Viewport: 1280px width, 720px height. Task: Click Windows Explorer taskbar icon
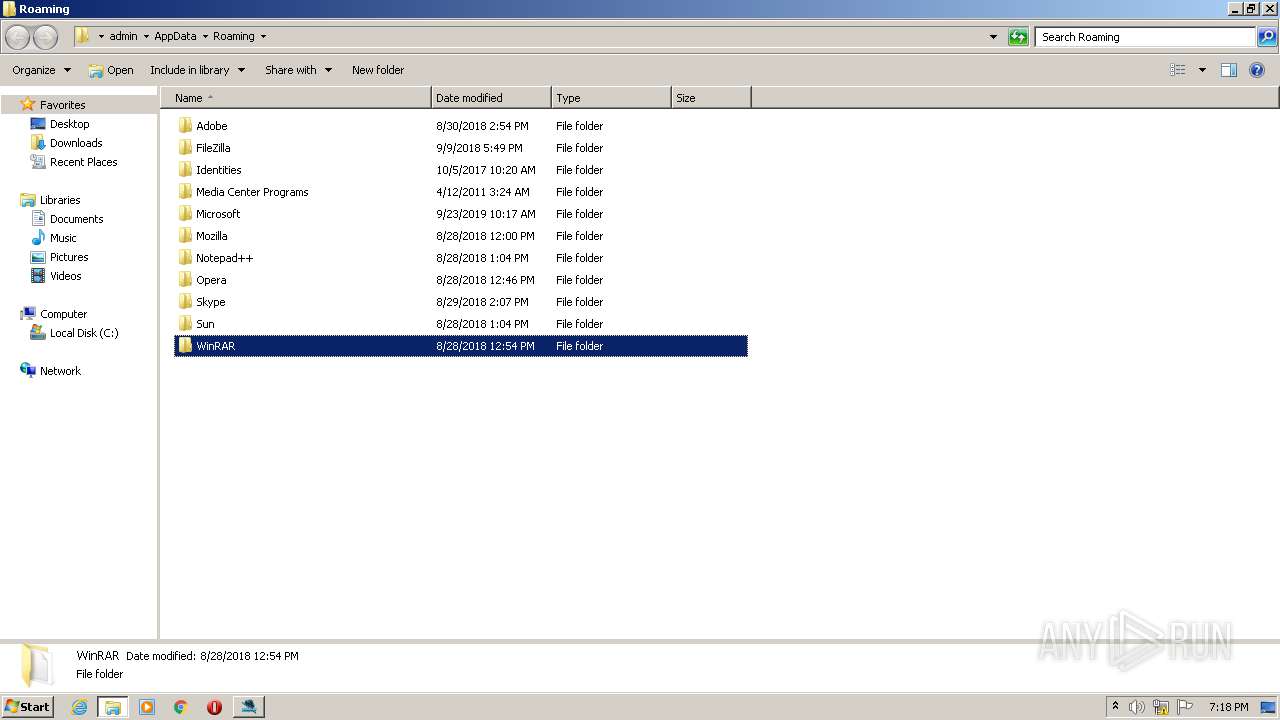click(x=113, y=707)
